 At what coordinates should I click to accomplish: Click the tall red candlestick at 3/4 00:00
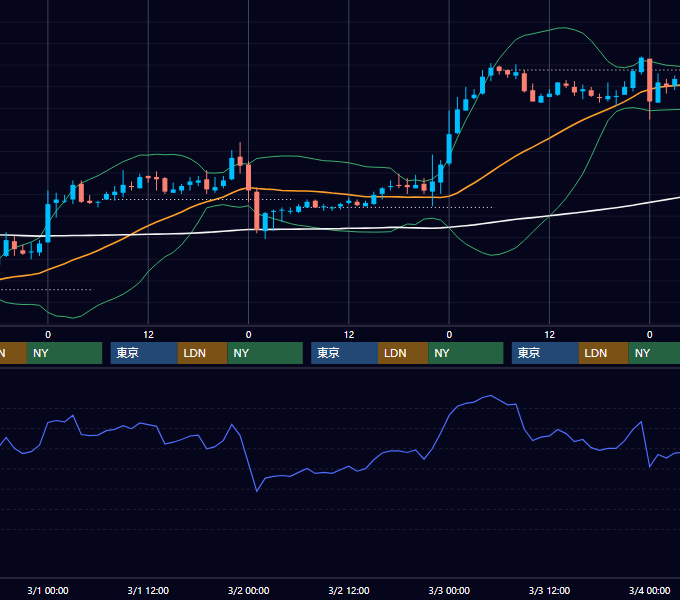[650, 80]
